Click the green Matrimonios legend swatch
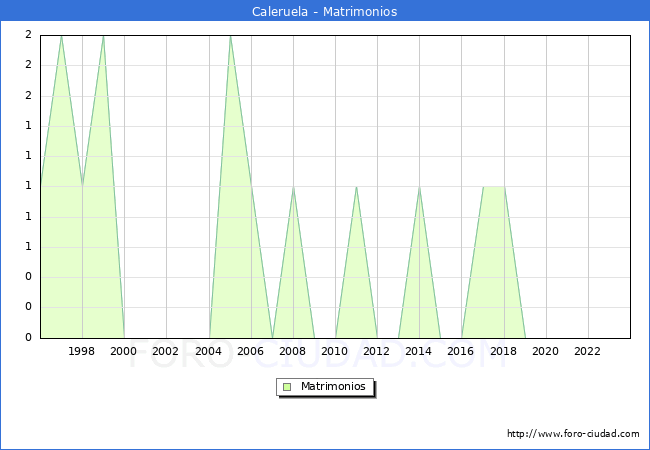This screenshot has height=450, width=650. [287, 387]
